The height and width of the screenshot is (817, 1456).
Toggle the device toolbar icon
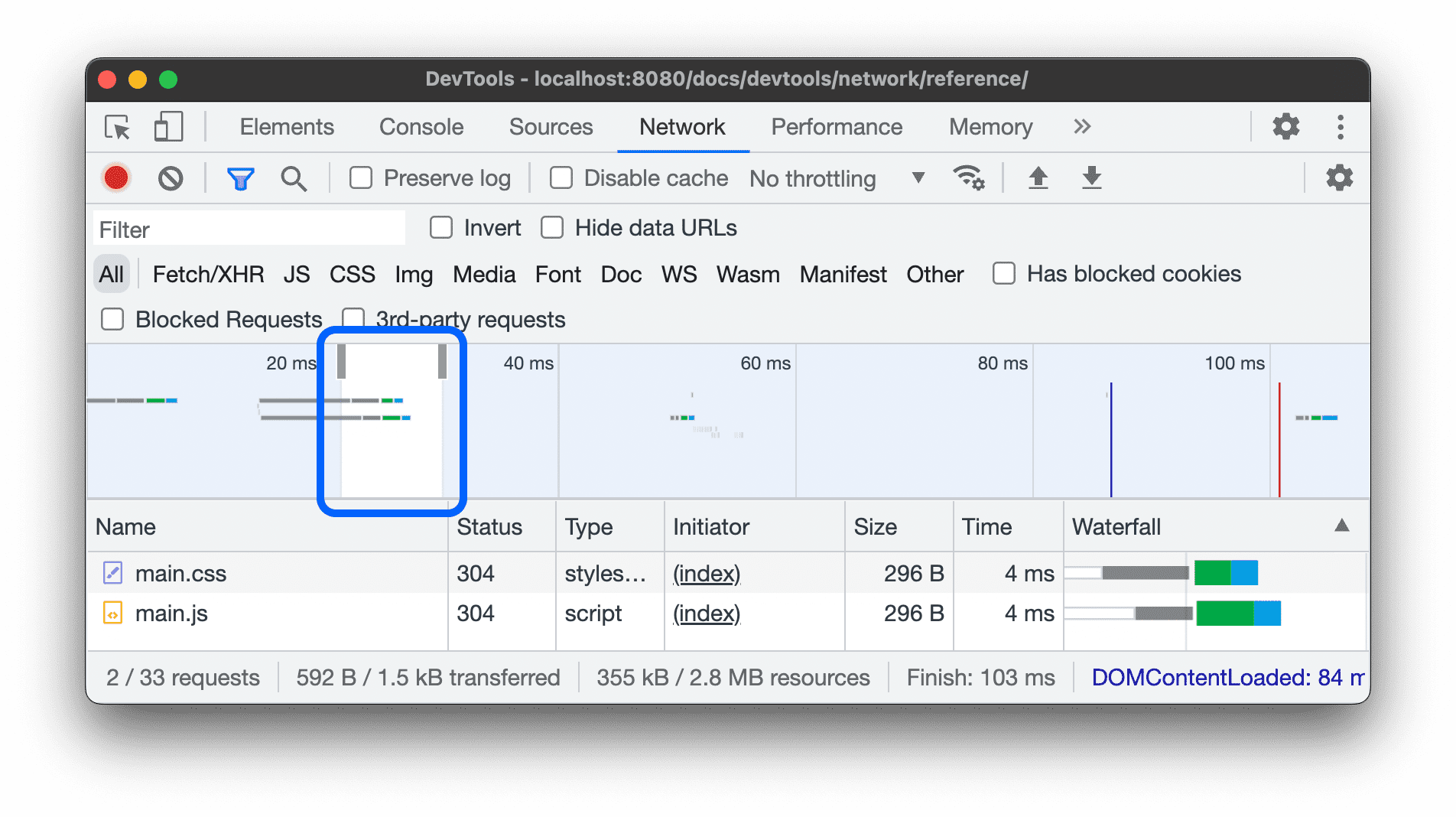168,127
